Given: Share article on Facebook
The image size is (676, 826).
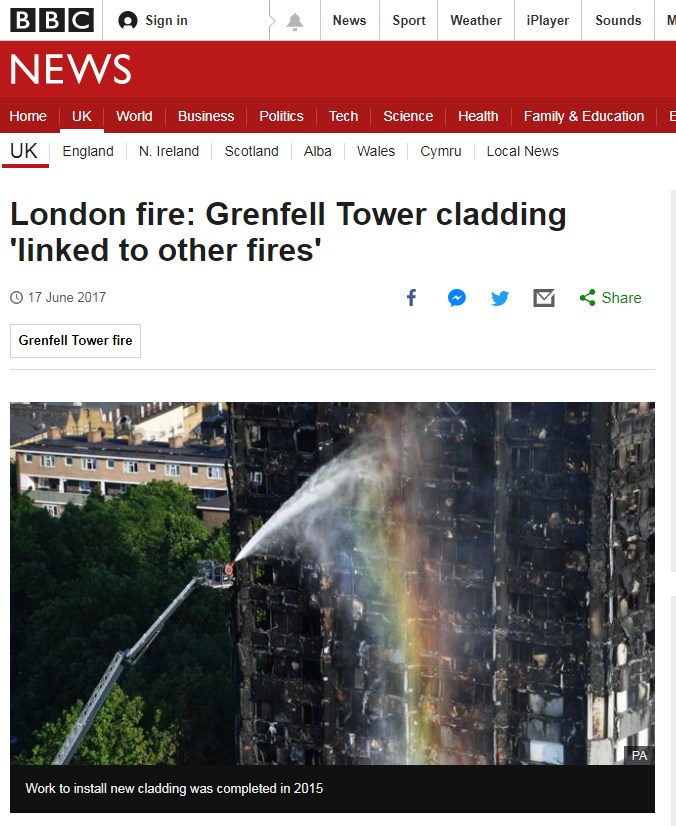Looking at the screenshot, I should 412,298.
